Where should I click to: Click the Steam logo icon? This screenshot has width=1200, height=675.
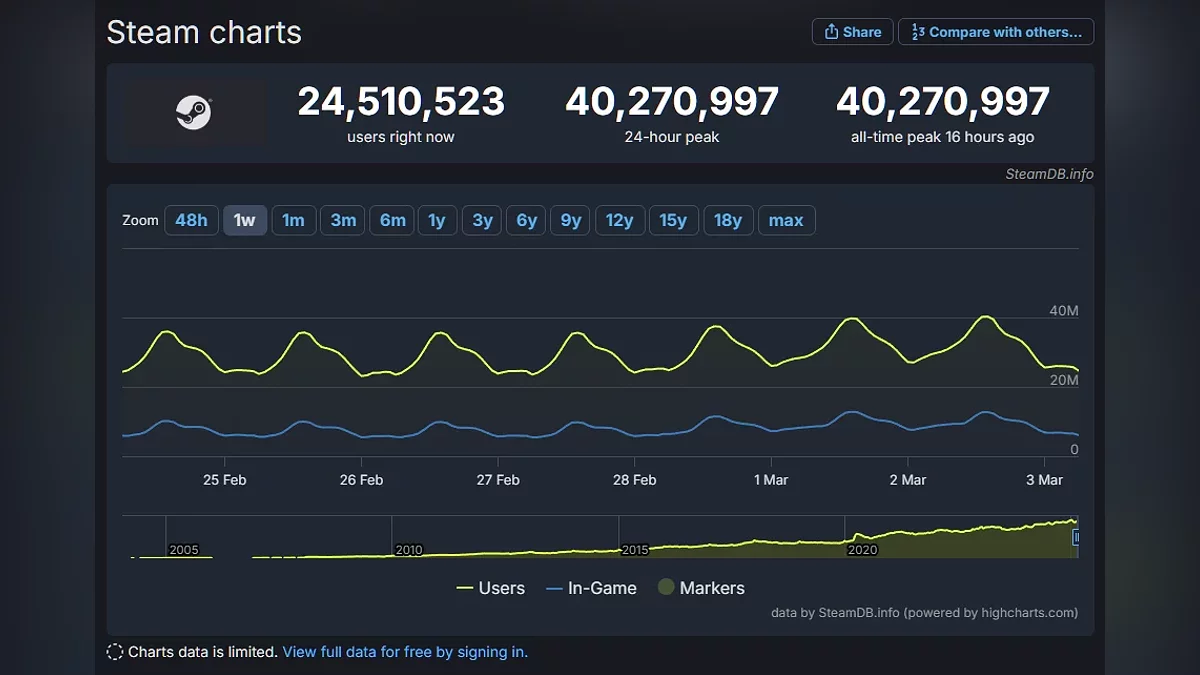point(194,112)
